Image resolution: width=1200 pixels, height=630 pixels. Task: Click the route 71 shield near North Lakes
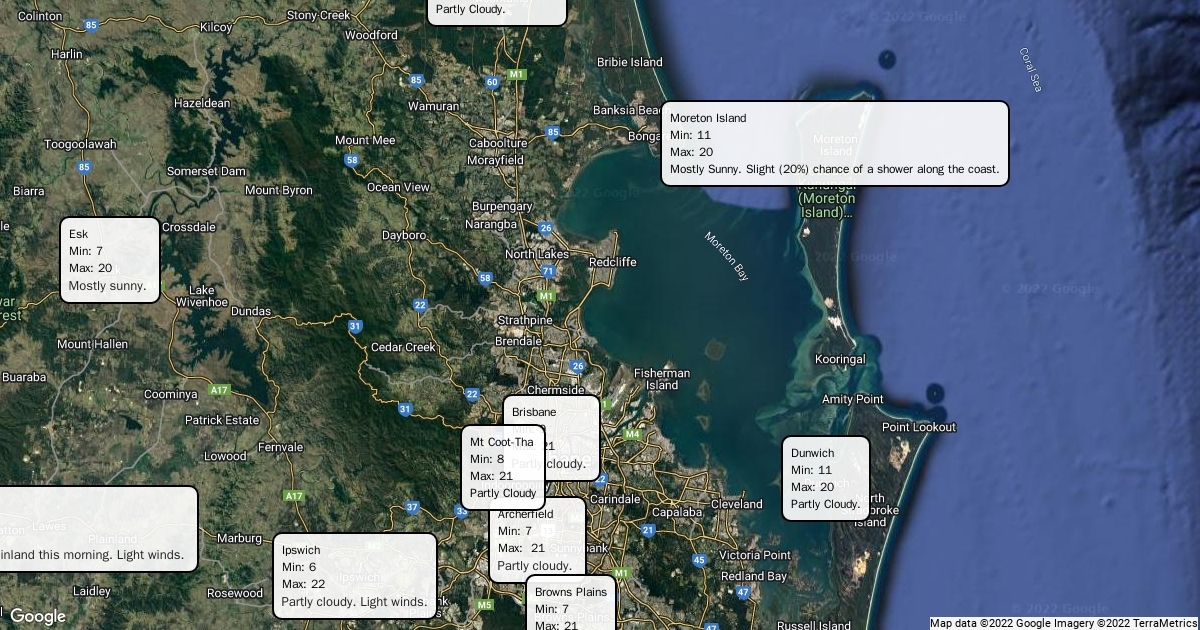coord(547,271)
